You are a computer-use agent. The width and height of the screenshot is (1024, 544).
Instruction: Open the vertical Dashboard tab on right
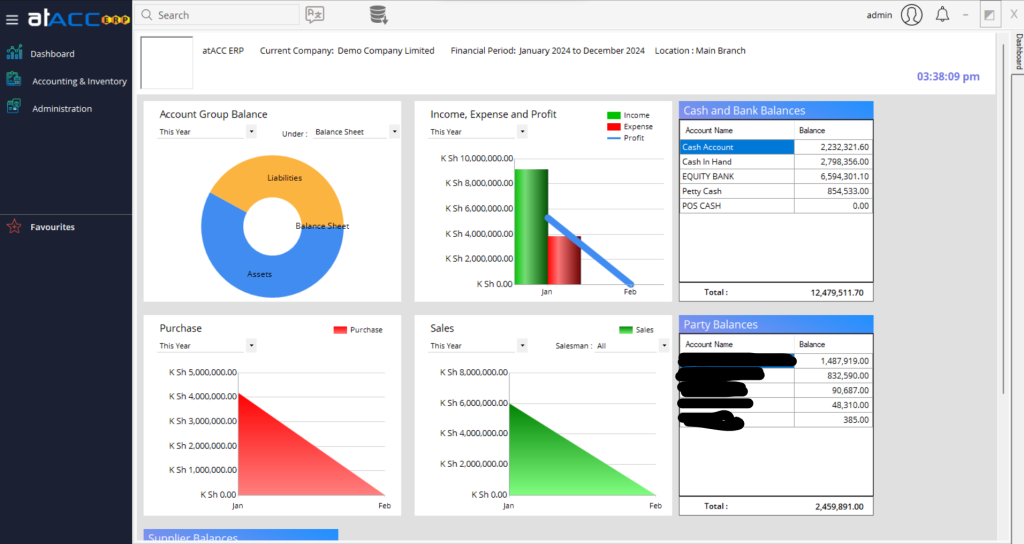point(1018,52)
